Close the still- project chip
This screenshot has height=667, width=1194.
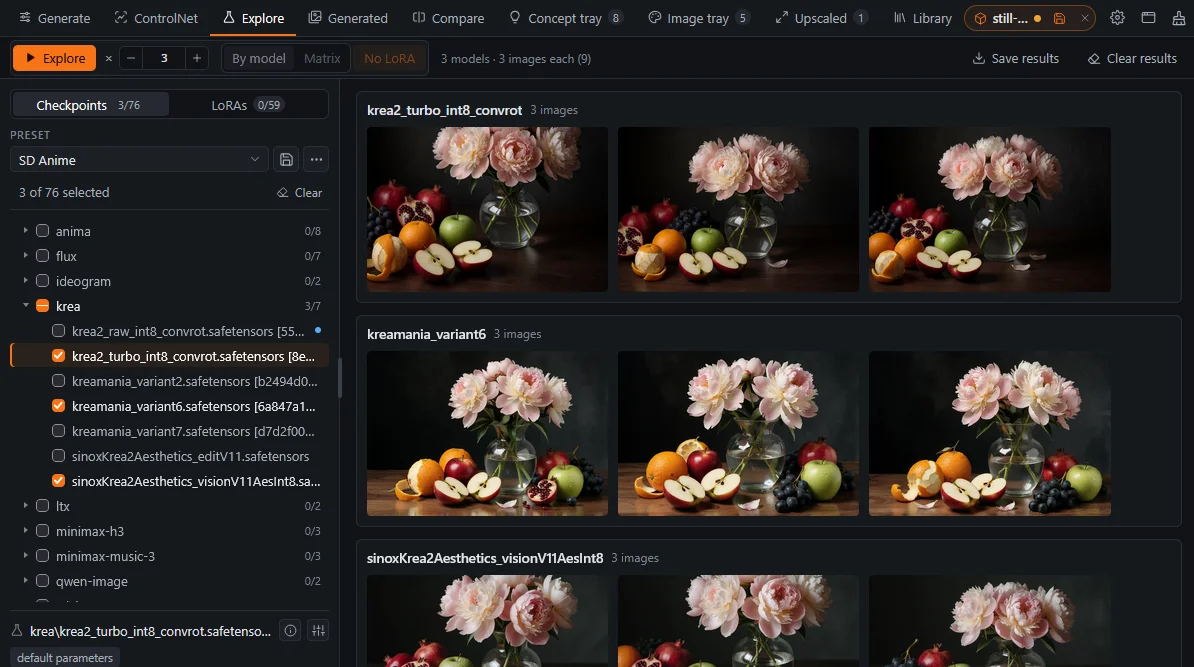pyautogui.click(x=1084, y=18)
